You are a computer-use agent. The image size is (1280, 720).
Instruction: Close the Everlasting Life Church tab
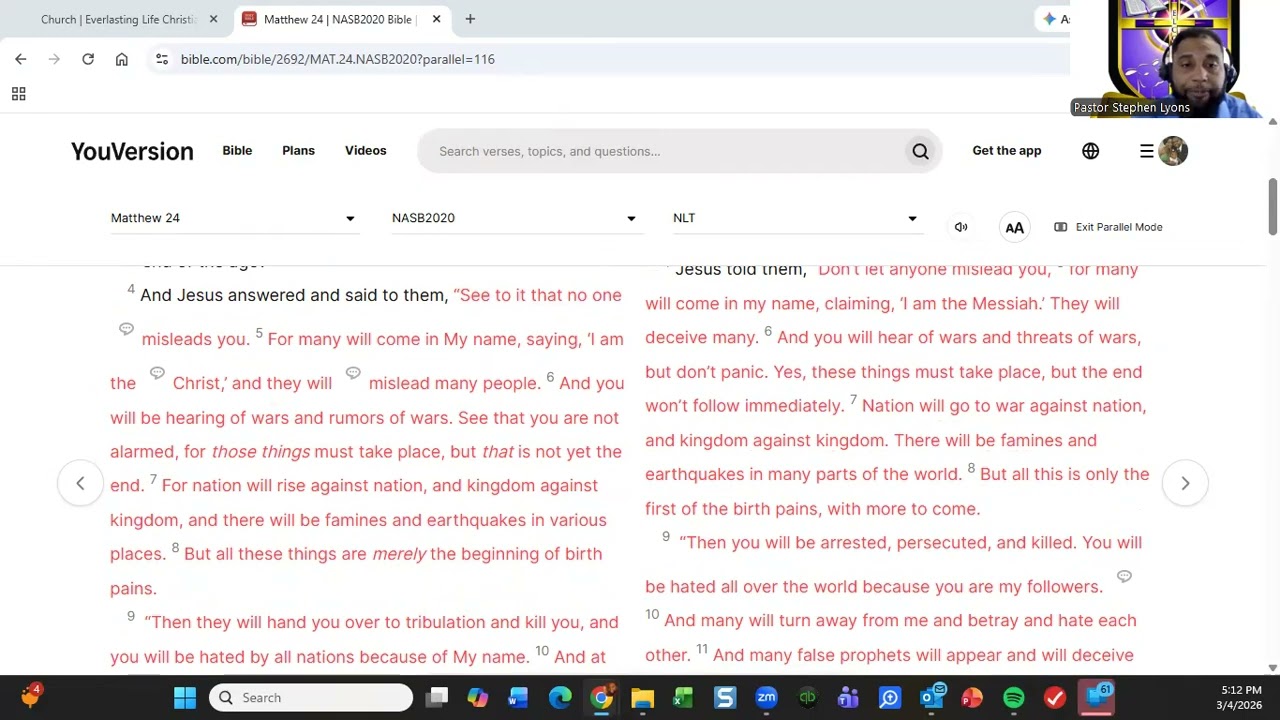point(213,19)
